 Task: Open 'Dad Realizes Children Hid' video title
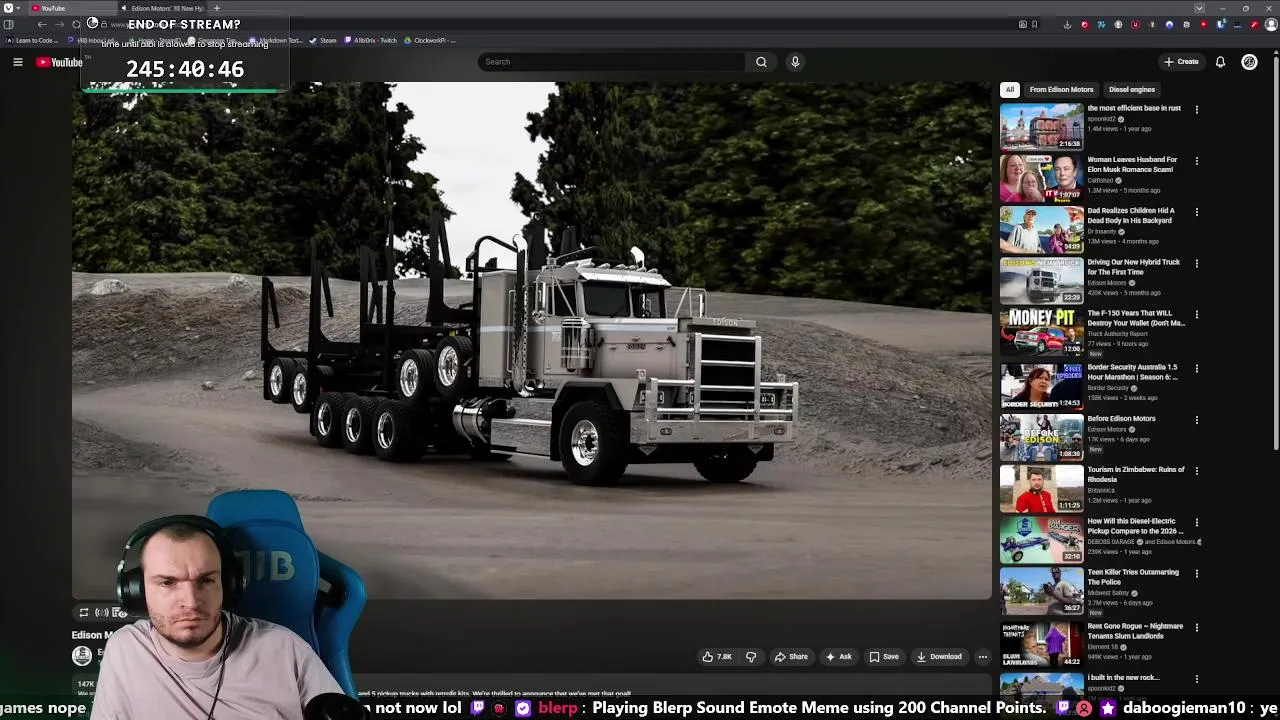click(1131, 216)
